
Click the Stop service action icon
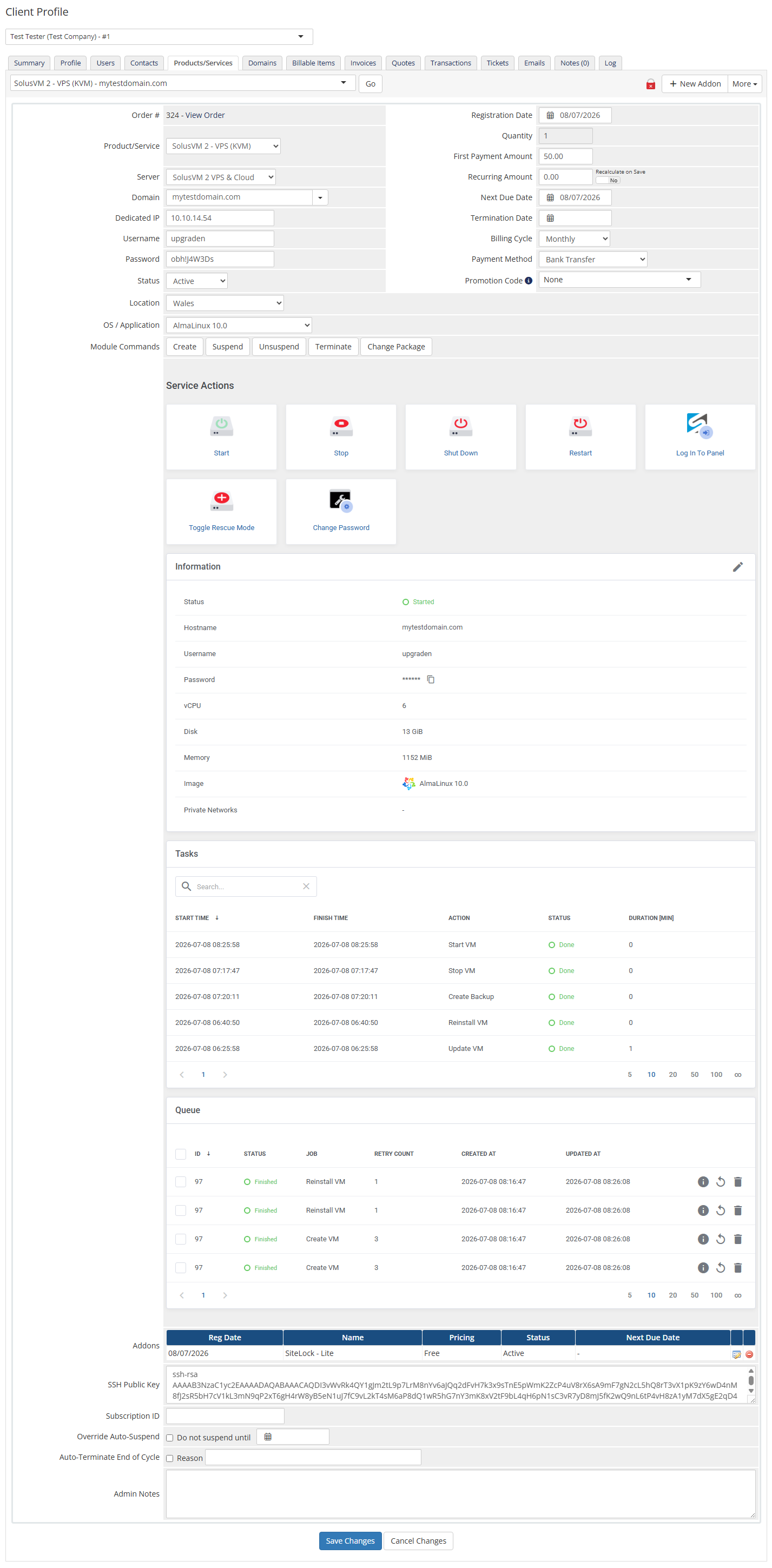coord(341,426)
